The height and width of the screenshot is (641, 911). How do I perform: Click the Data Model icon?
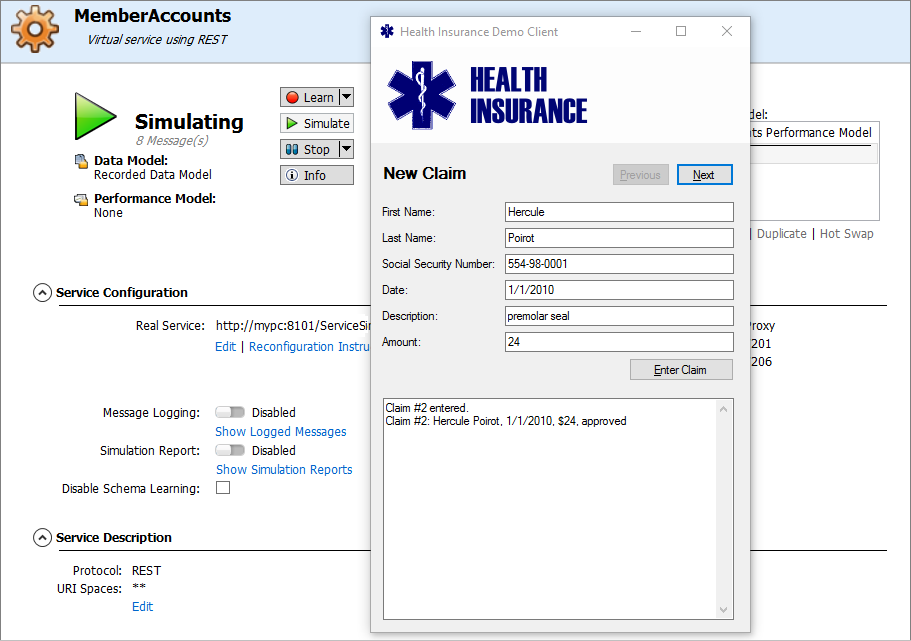click(81, 161)
